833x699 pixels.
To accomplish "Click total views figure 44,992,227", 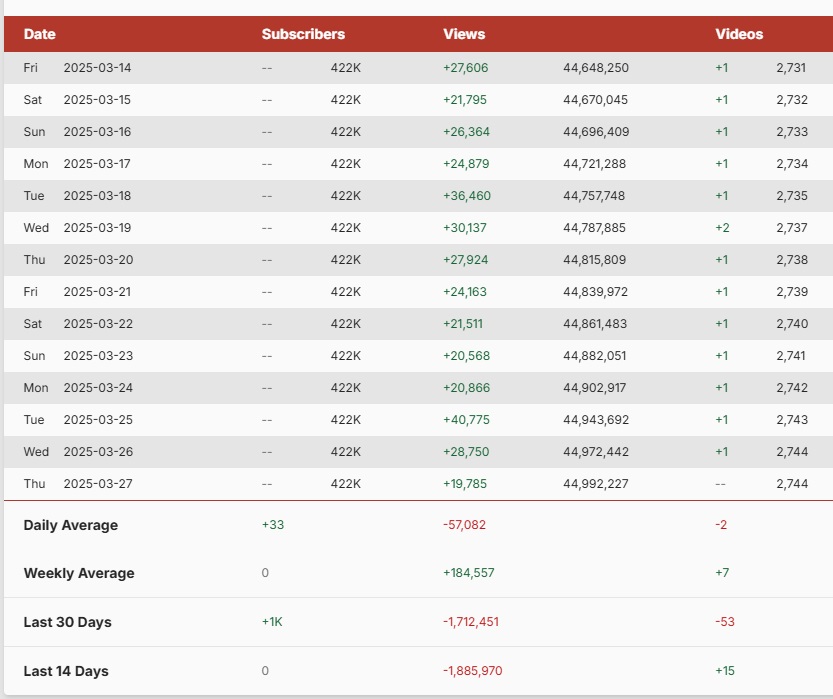I will 596,484.
